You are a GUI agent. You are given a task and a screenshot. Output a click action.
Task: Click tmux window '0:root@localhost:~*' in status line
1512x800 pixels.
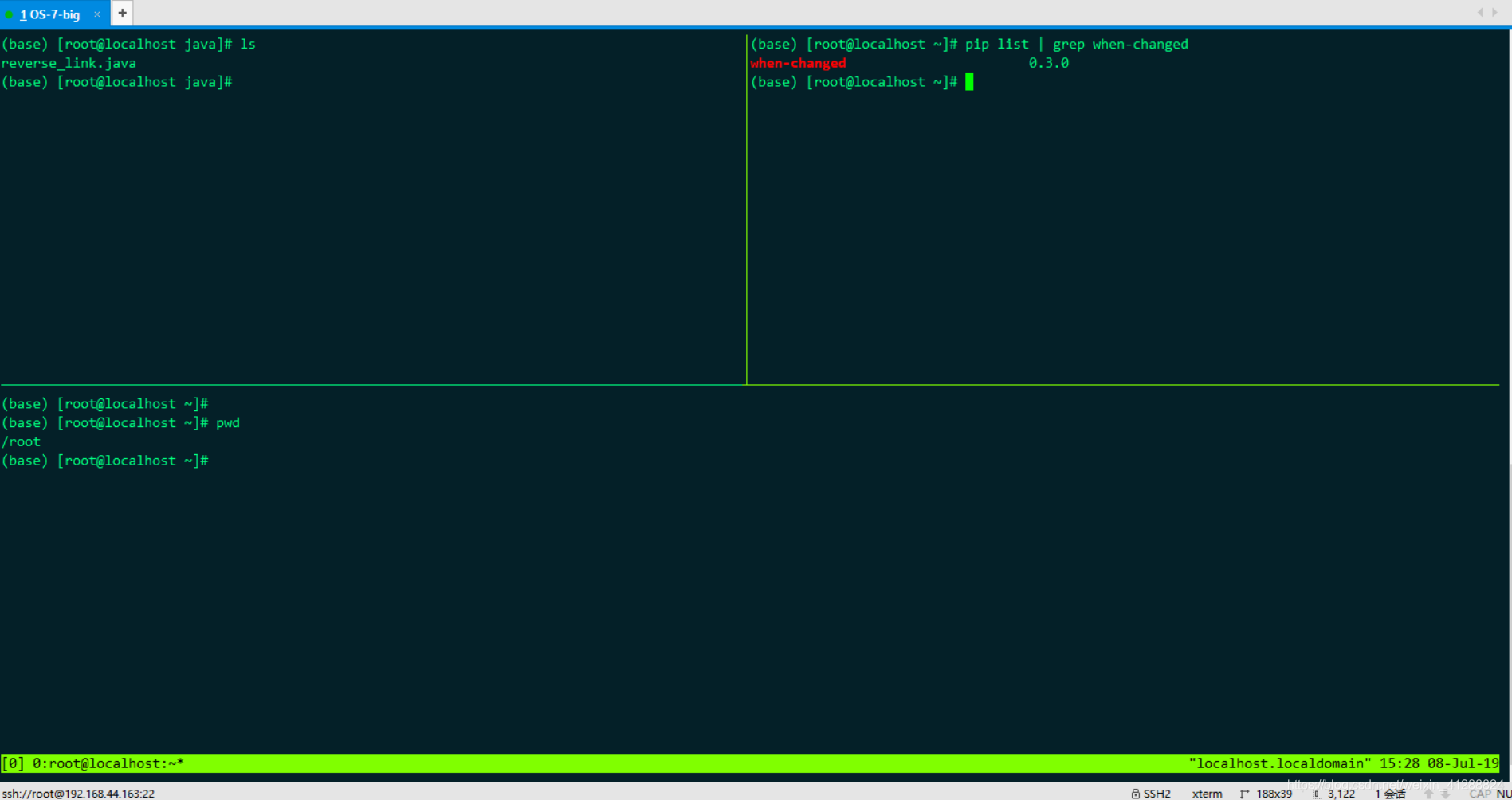[108, 763]
